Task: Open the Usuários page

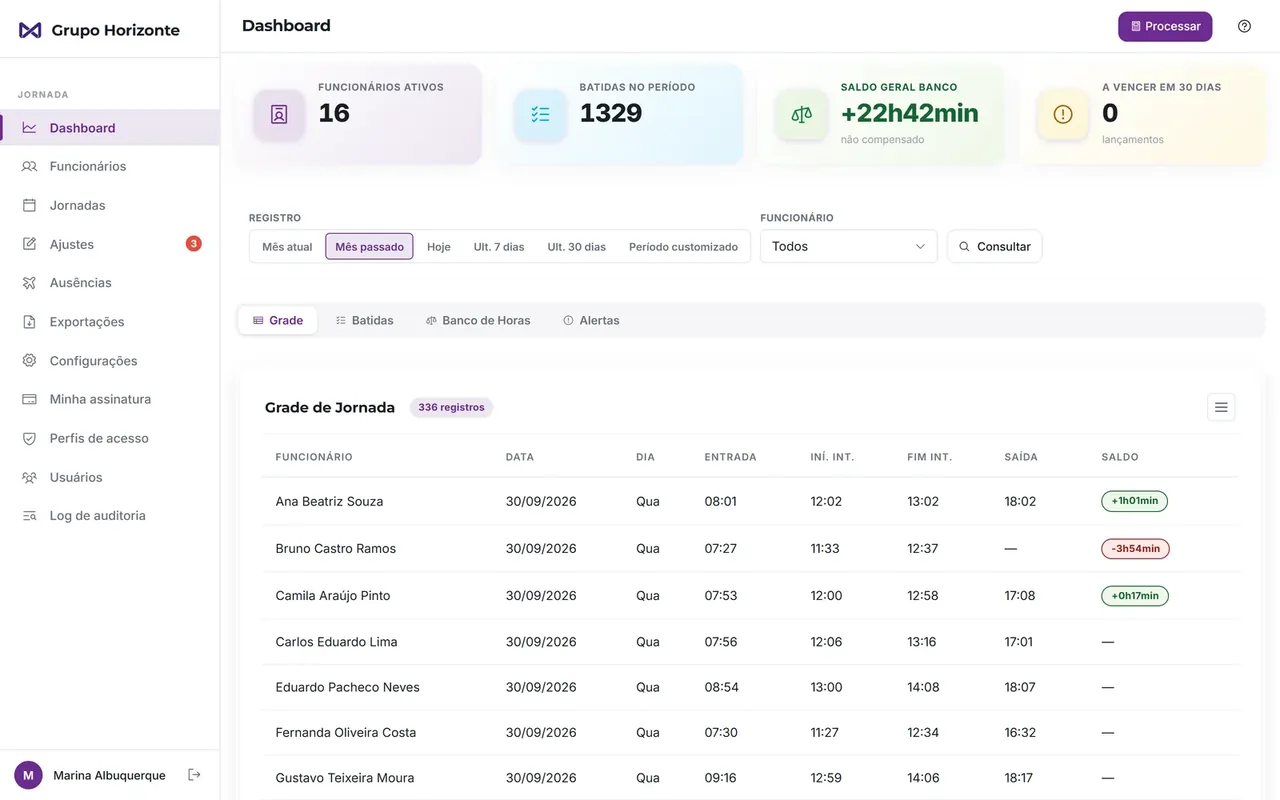Action: tap(110, 477)
